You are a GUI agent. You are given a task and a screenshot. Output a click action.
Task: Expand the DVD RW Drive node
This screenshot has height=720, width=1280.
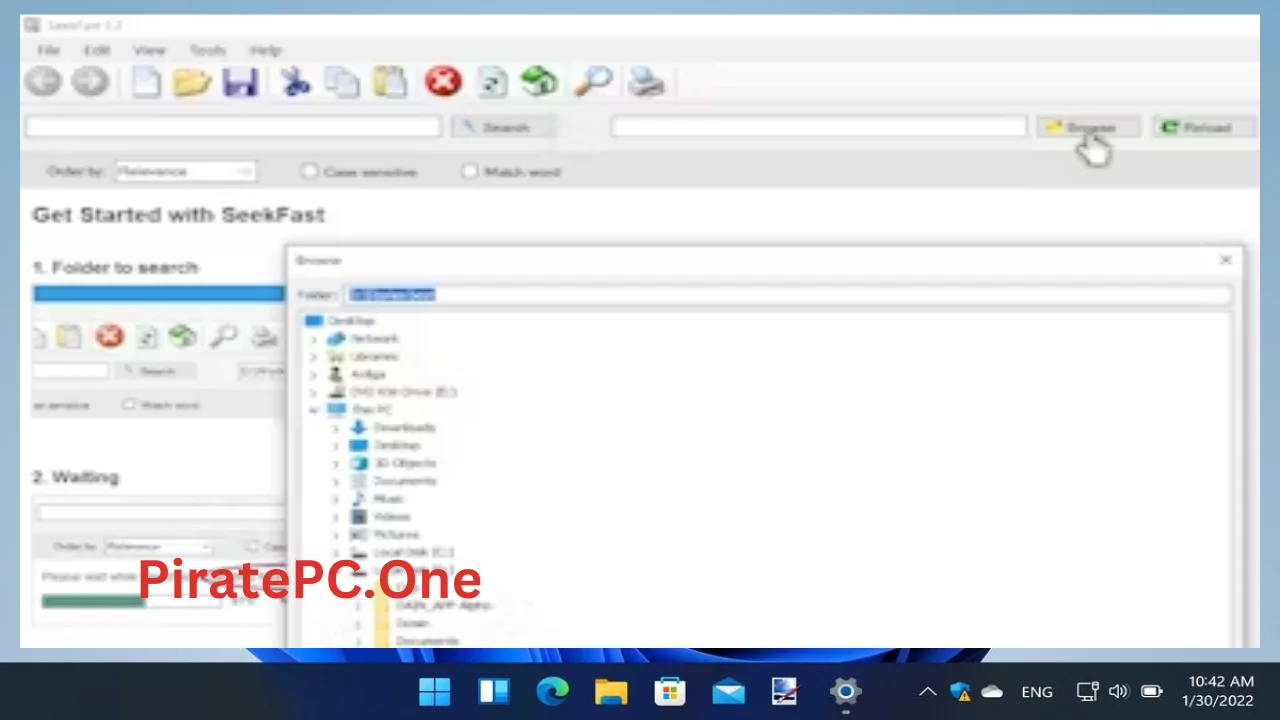313,393
